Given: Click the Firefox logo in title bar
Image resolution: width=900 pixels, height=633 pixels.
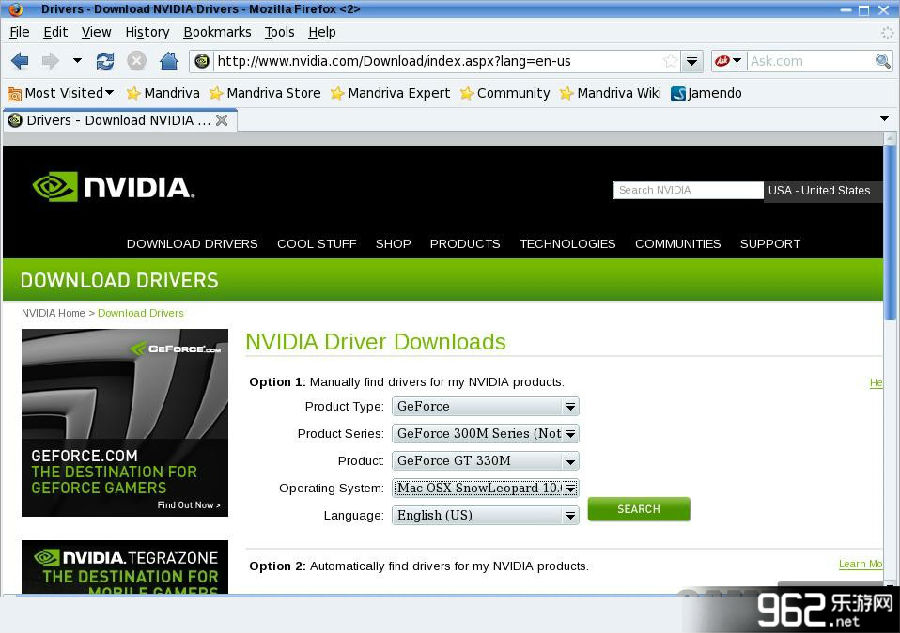Looking at the screenshot, I should click(x=15, y=9).
